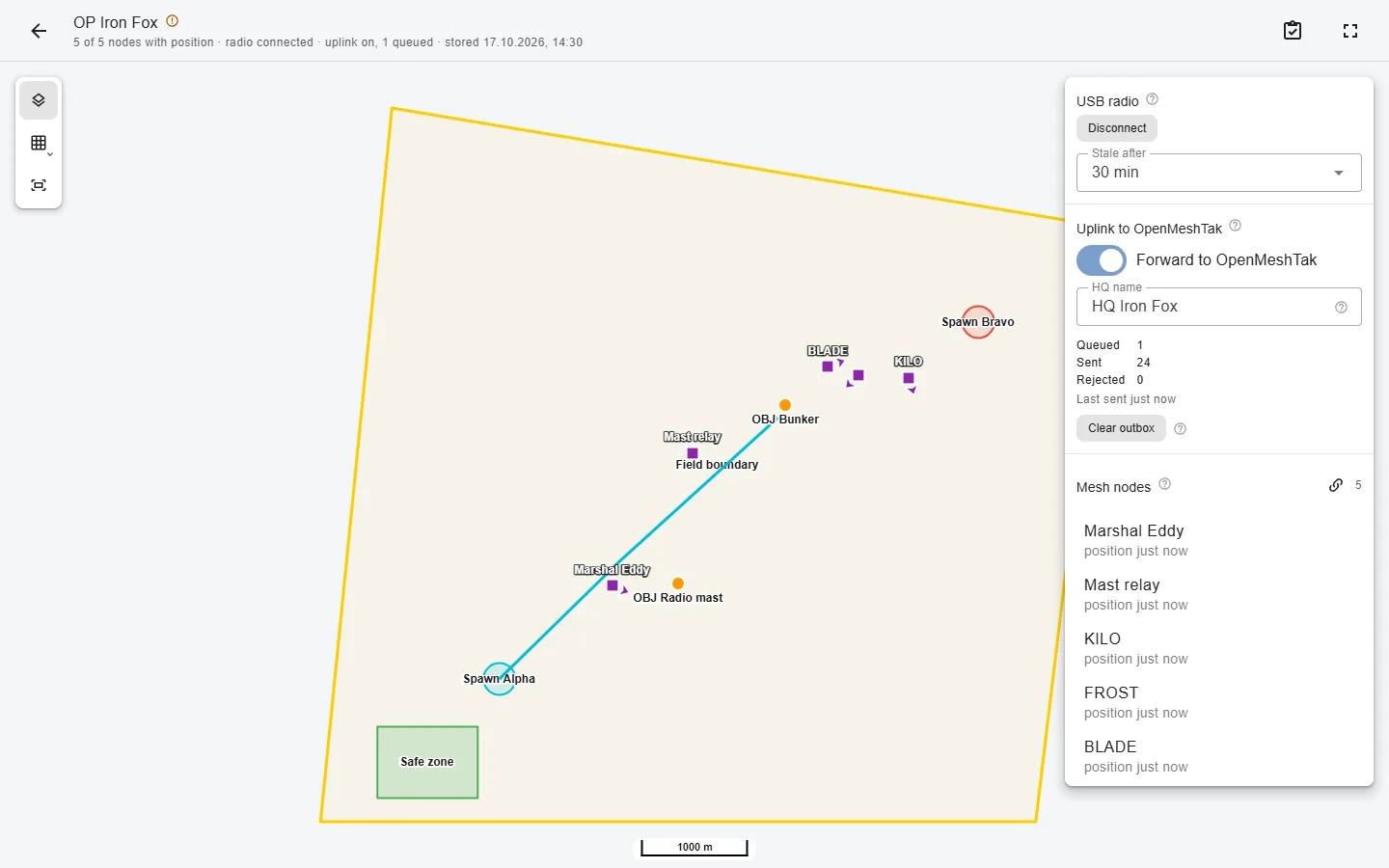The height and width of the screenshot is (868, 1389).
Task: Click the BLADE node square on map
Action: click(828, 366)
